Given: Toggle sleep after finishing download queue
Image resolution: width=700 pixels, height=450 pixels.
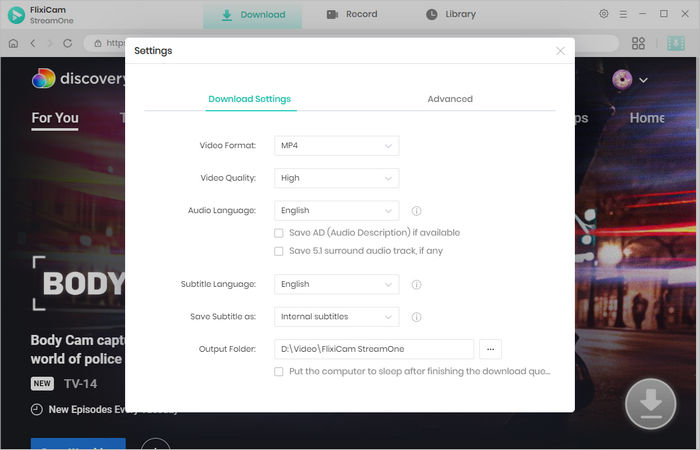Looking at the screenshot, I should click(x=279, y=371).
